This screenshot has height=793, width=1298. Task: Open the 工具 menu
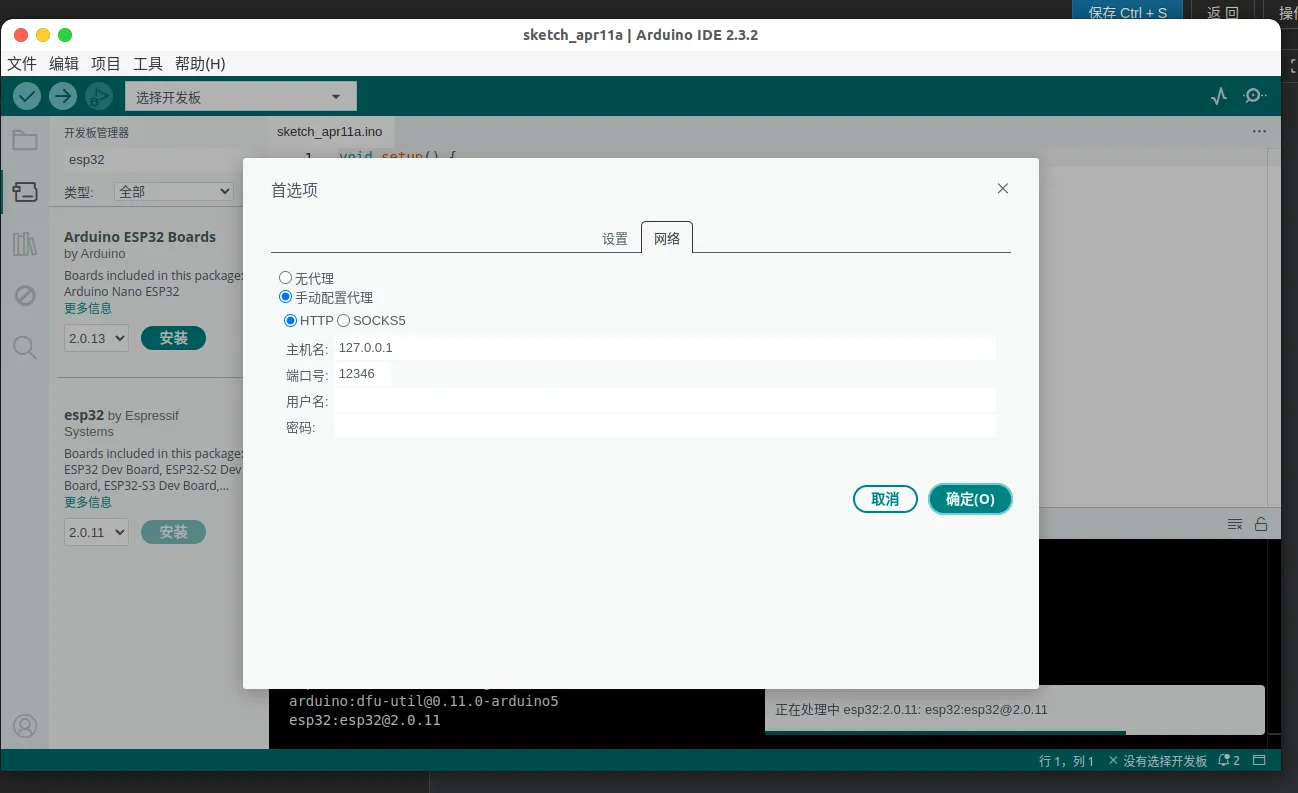click(x=148, y=64)
